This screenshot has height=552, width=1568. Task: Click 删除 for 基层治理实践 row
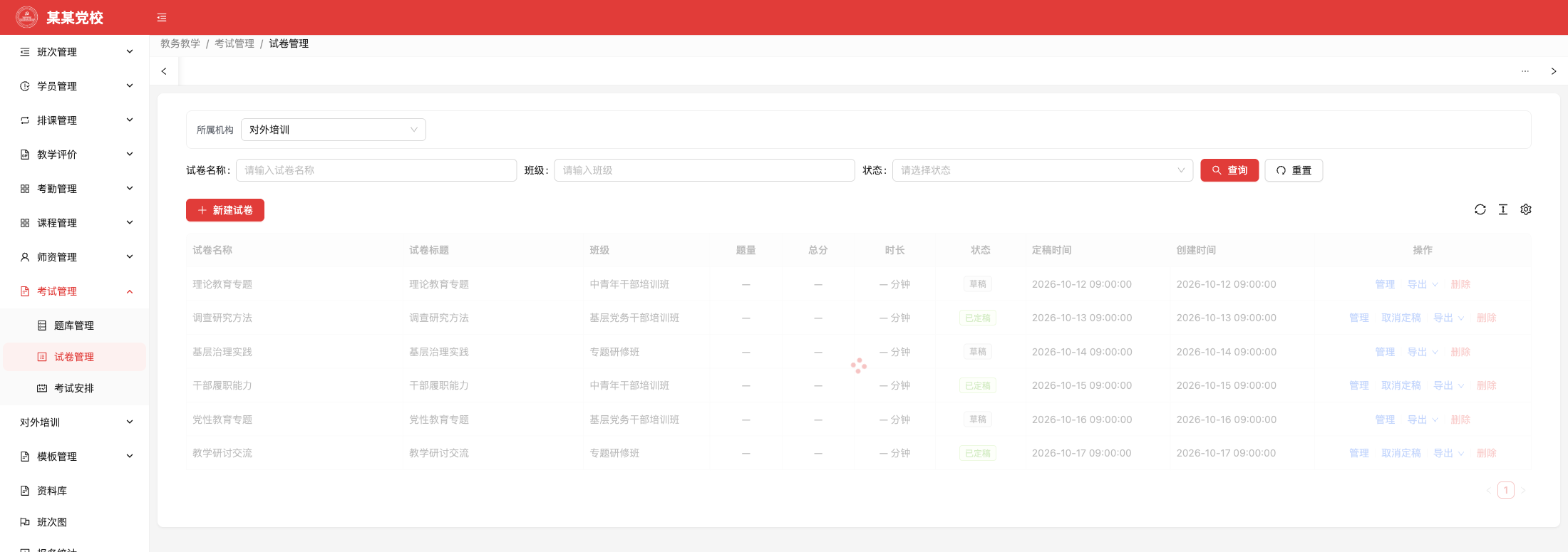[1460, 352]
